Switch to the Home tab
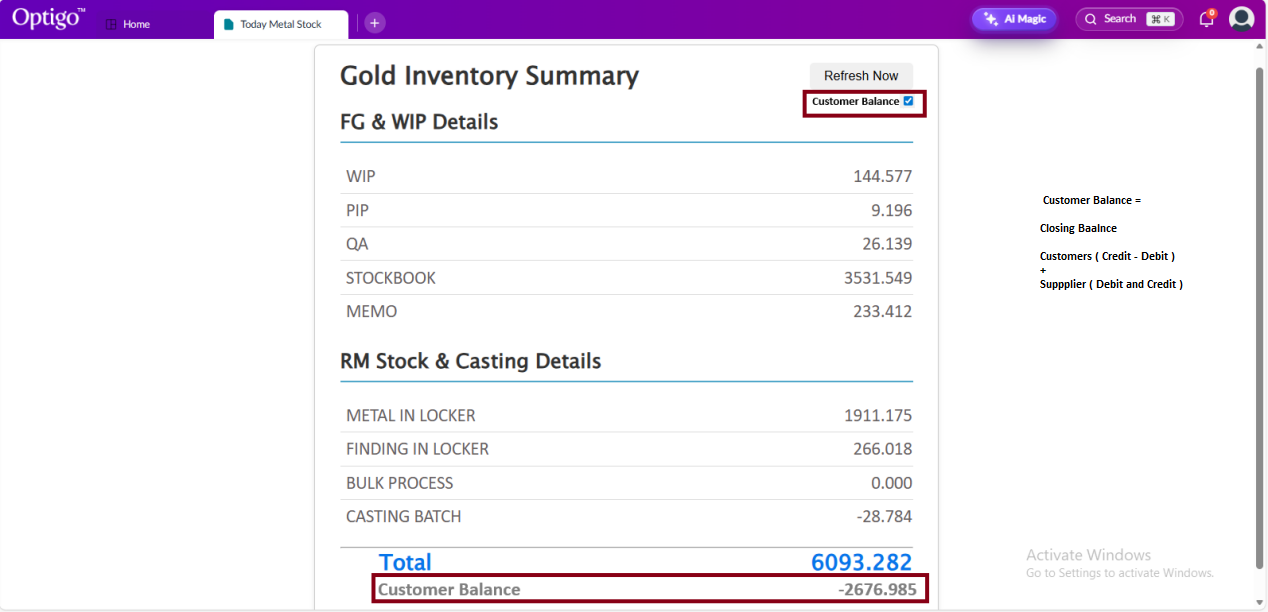 coord(136,24)
